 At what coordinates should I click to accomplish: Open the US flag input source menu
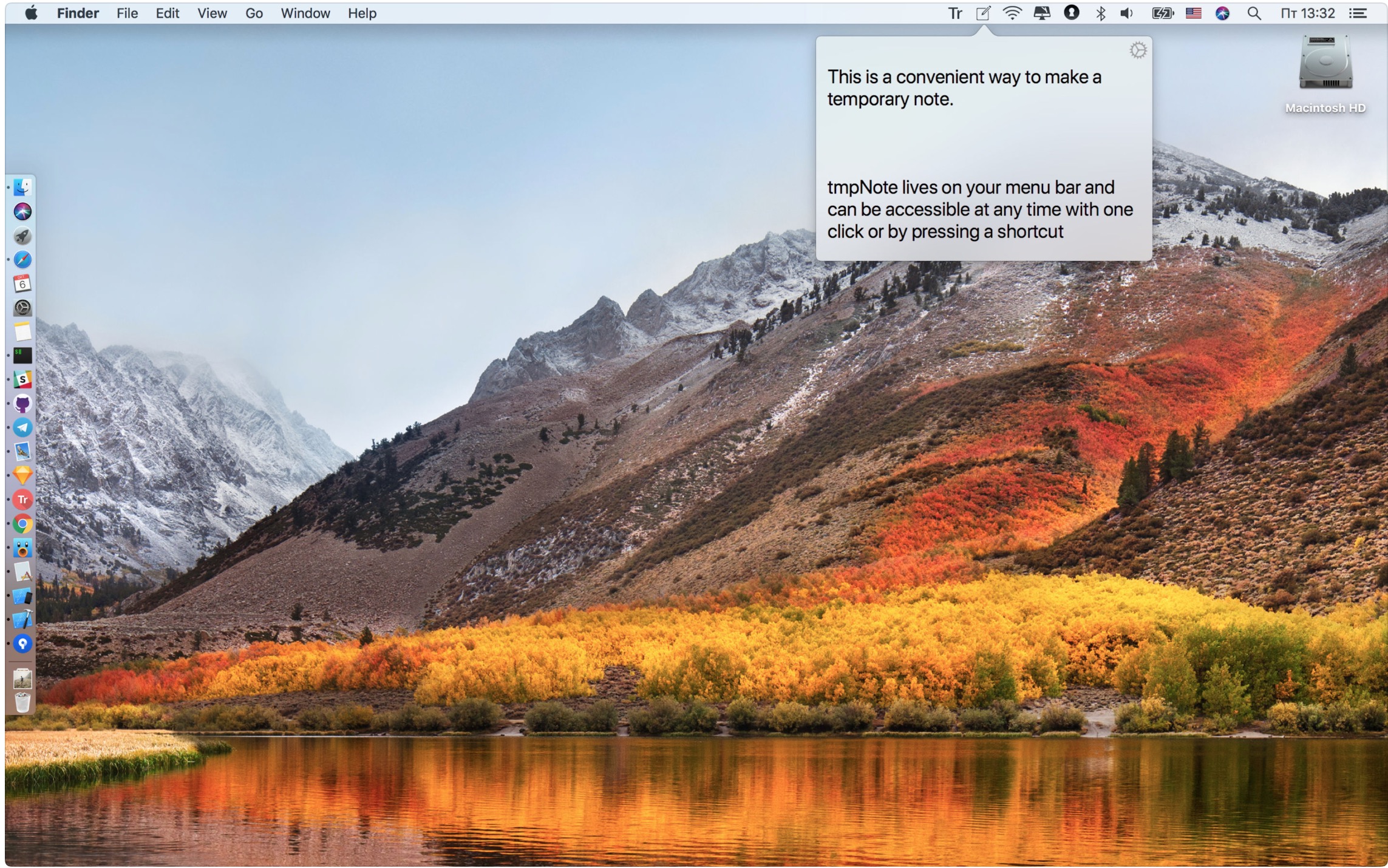(x=1193, y=13)
